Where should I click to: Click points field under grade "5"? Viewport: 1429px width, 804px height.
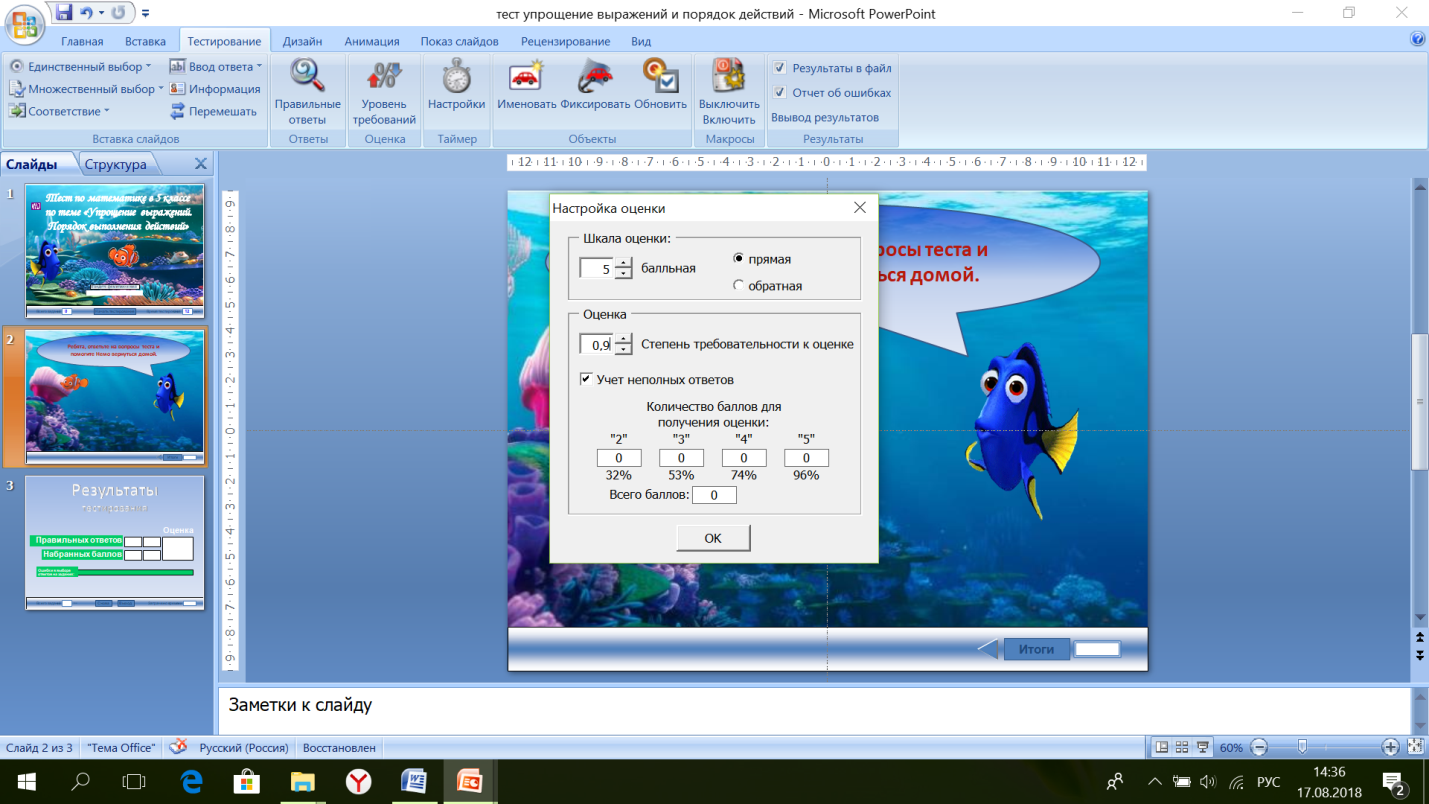click(806, 458)
